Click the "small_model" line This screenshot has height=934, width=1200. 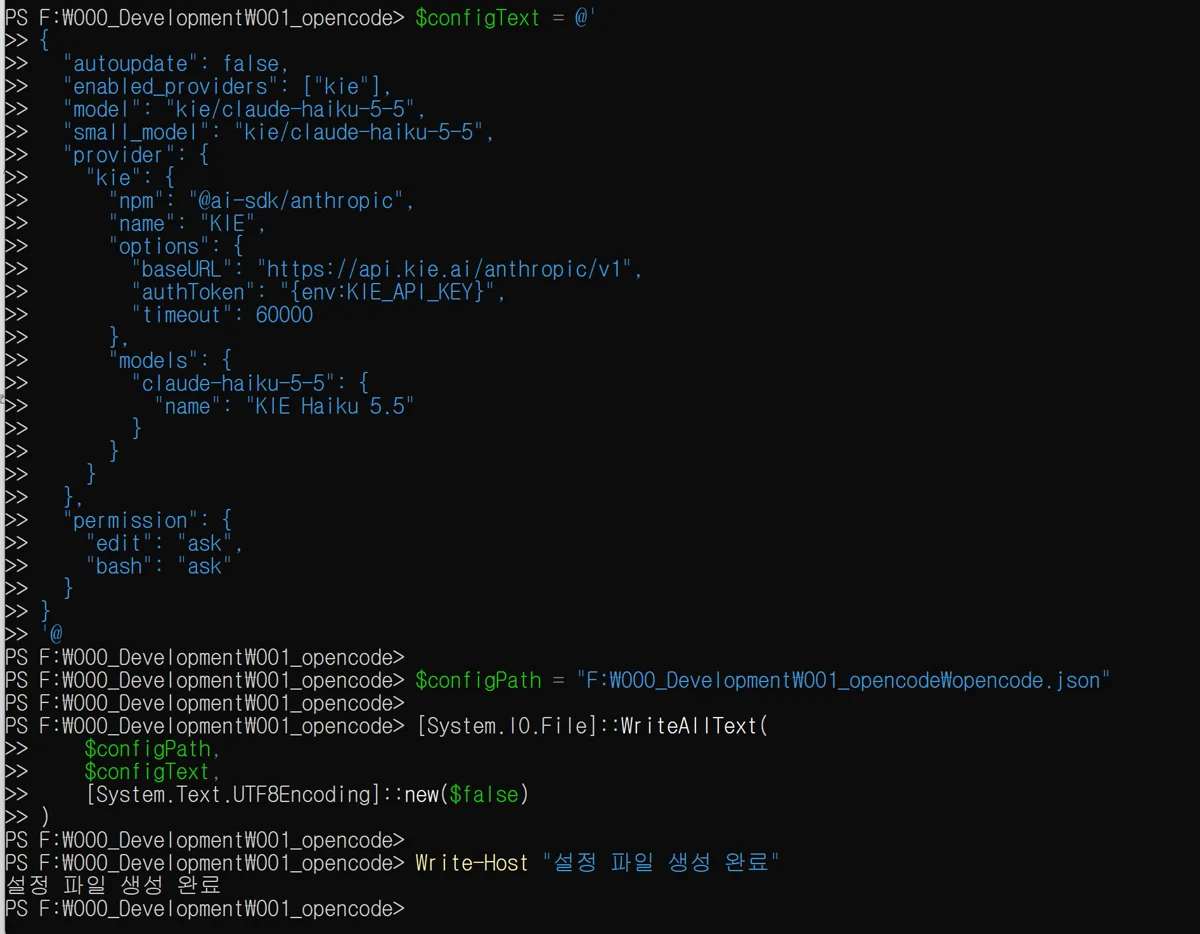click(x=279, y=132)
